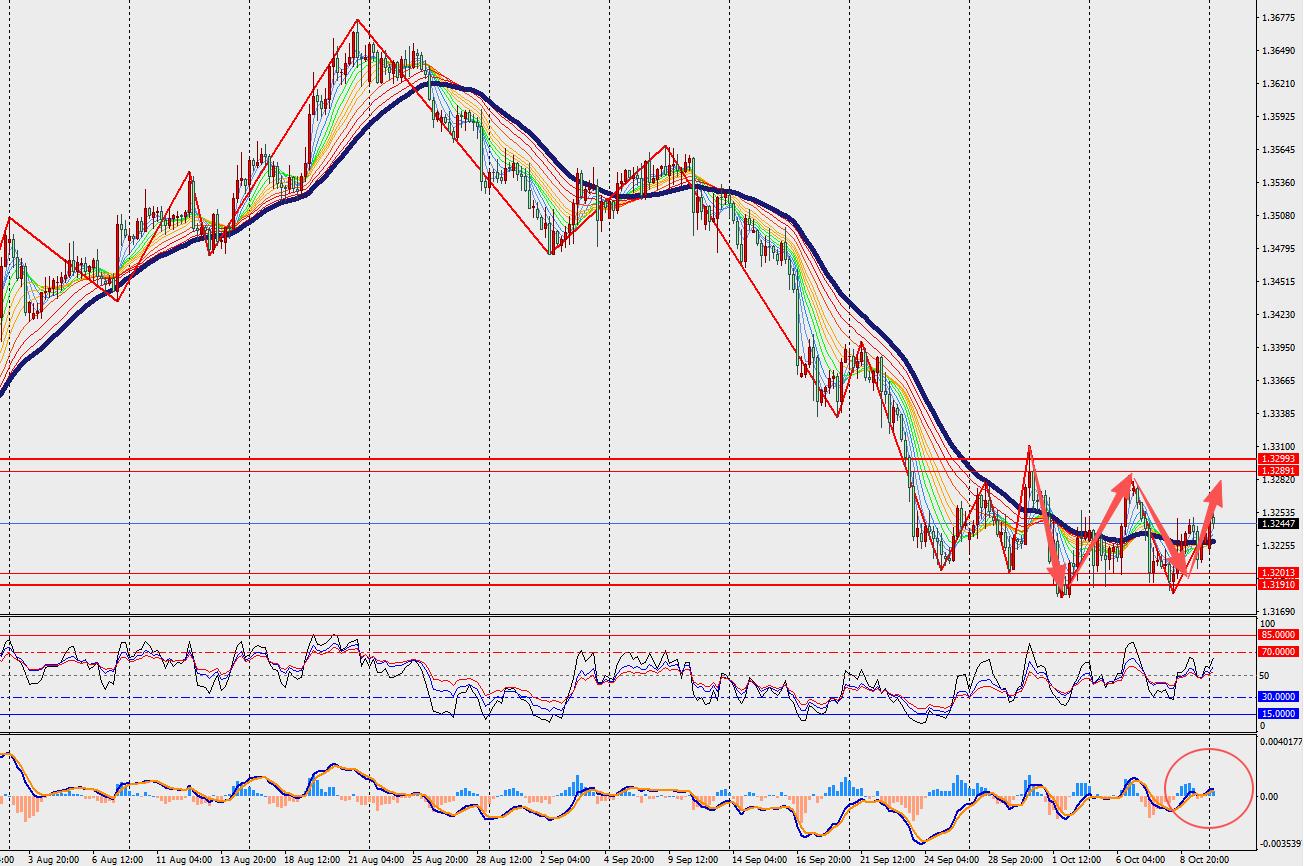Click the 6 Oct 04:00 time label

[x=1140, y=859]
